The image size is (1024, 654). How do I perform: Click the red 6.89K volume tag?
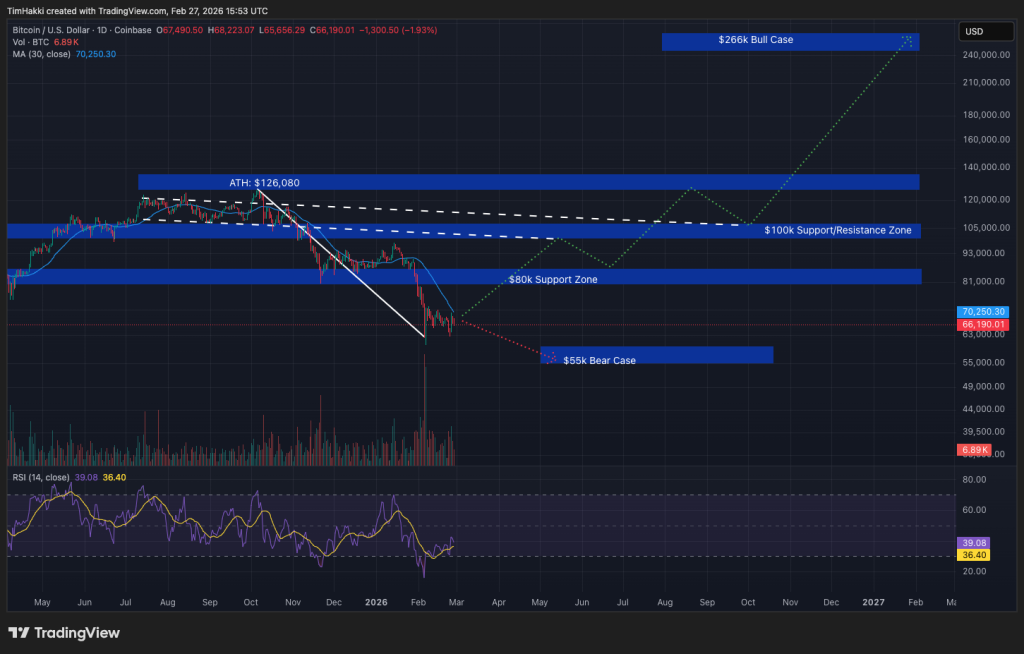click(x=975, y=450)
